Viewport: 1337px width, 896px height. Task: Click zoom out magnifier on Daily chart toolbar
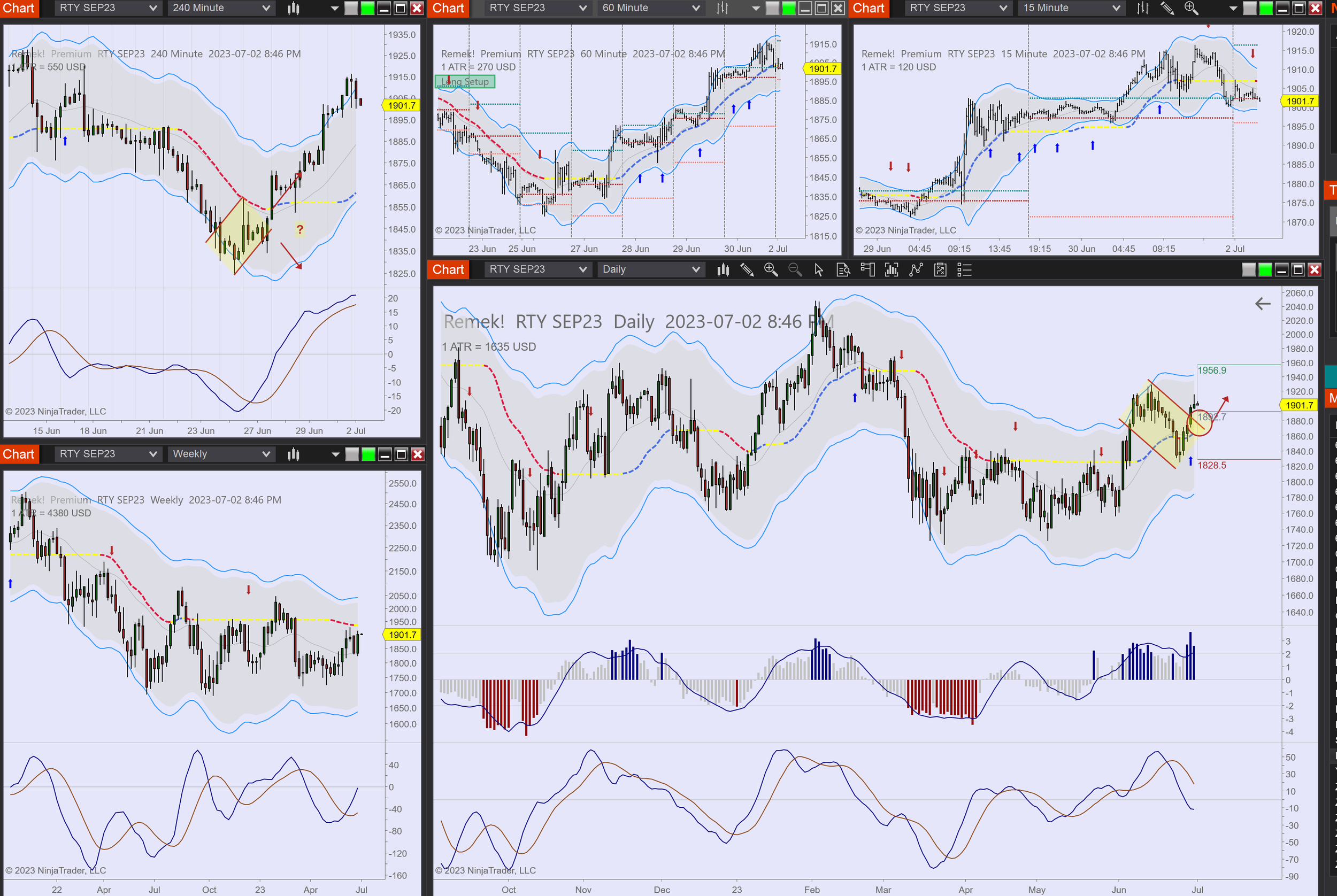[795, 270]
